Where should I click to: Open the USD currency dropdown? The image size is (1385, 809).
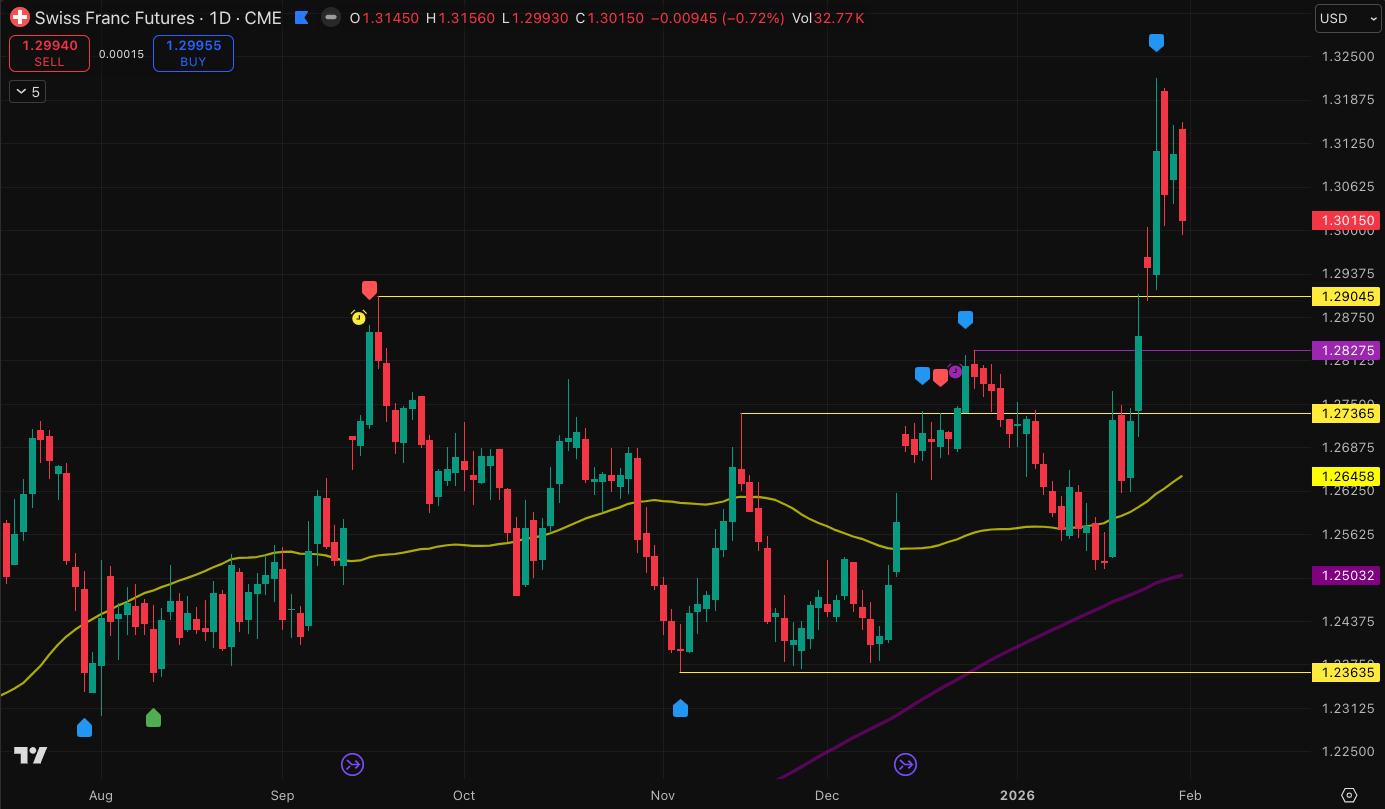1348,18
